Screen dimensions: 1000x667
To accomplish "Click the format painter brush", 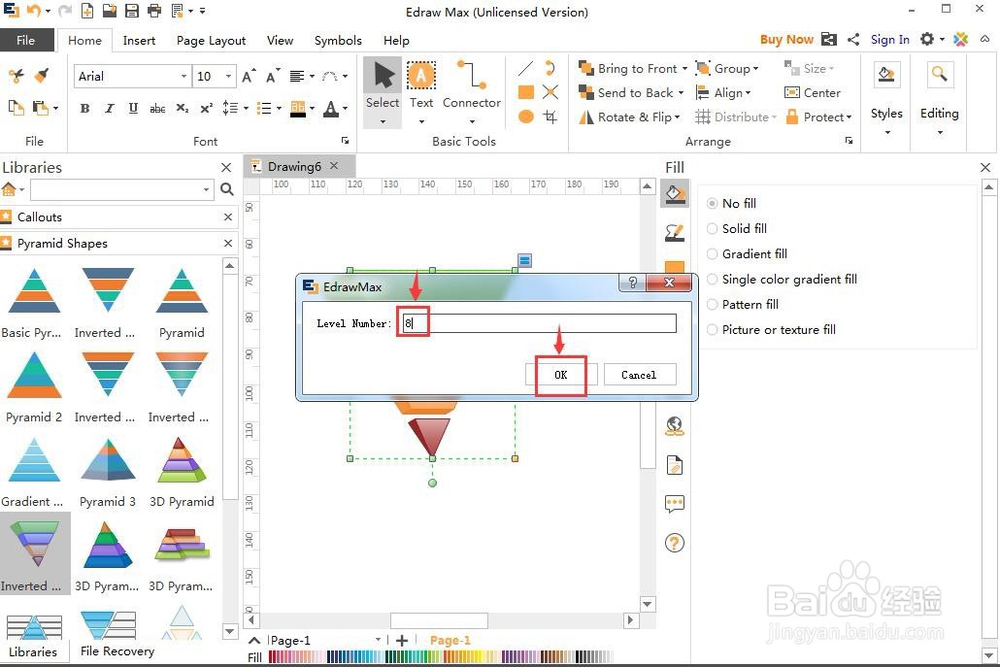I will (41, 76).
